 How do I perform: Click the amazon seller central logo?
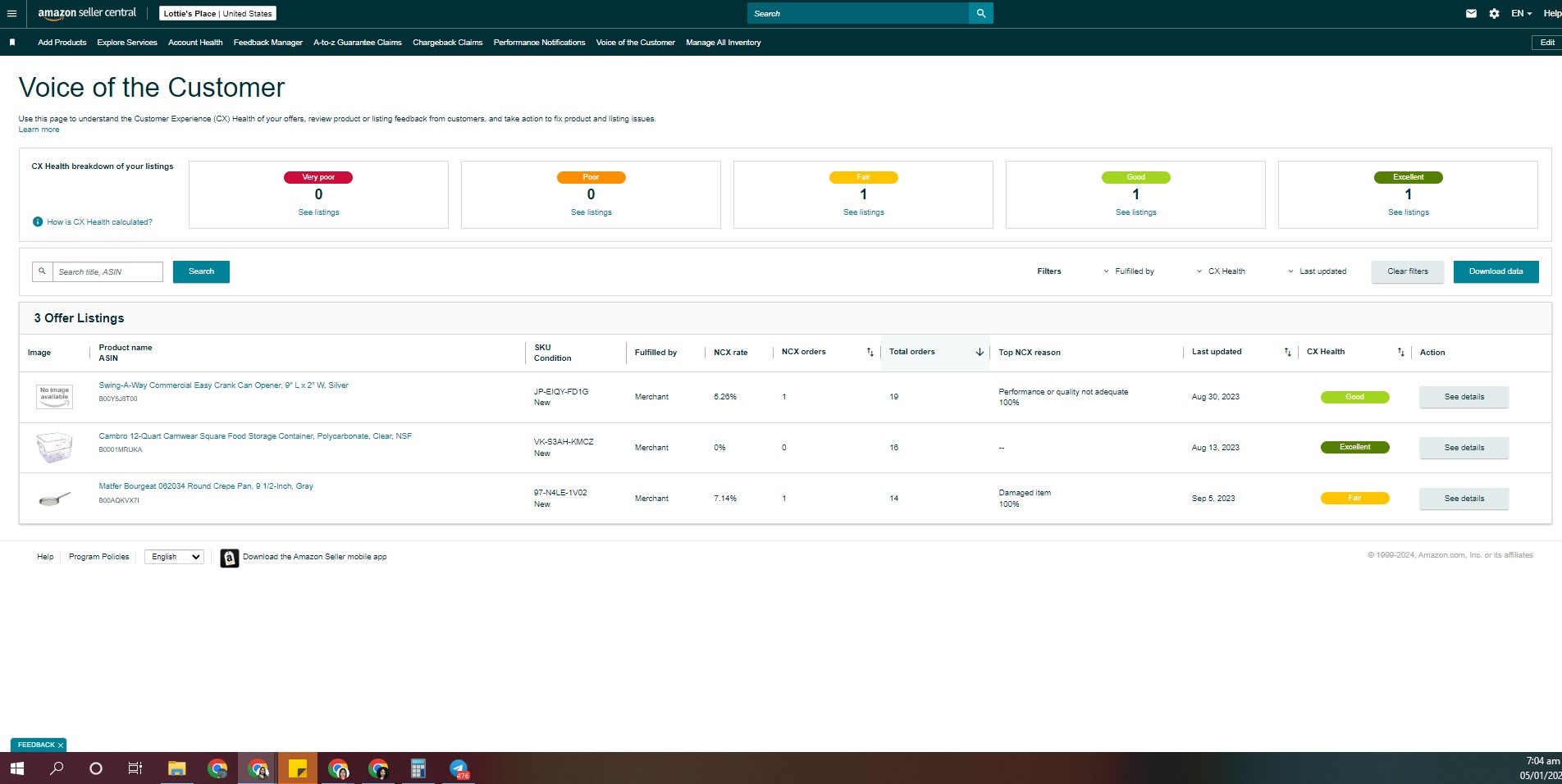(x=87, y=13)
